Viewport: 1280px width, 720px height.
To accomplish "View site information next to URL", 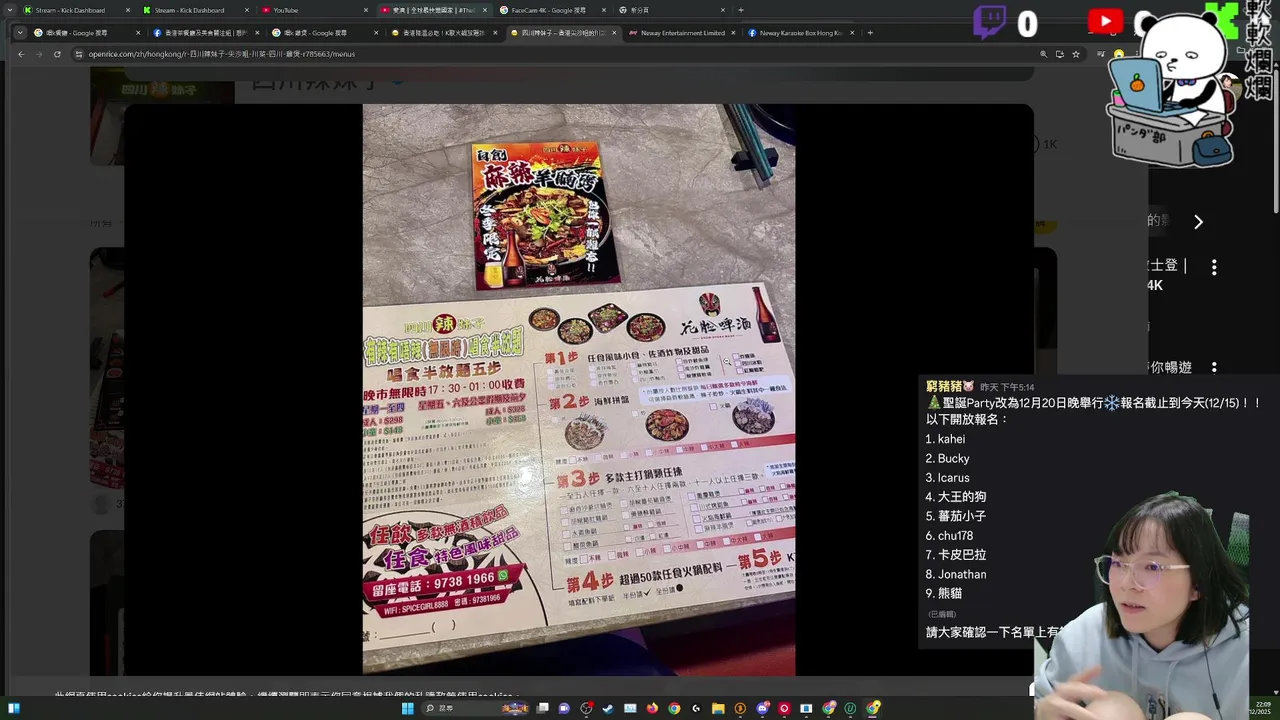I will 78,54.
